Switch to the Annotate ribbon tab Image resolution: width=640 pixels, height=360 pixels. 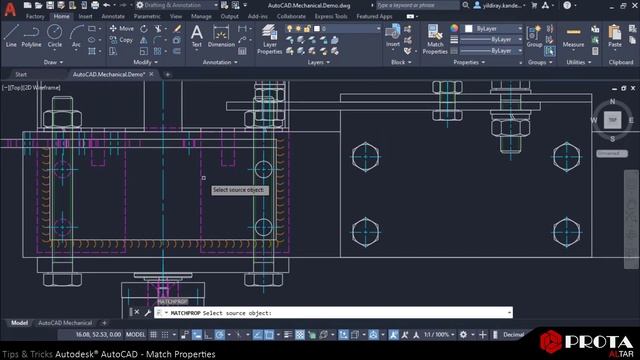[x=113, y=16]
